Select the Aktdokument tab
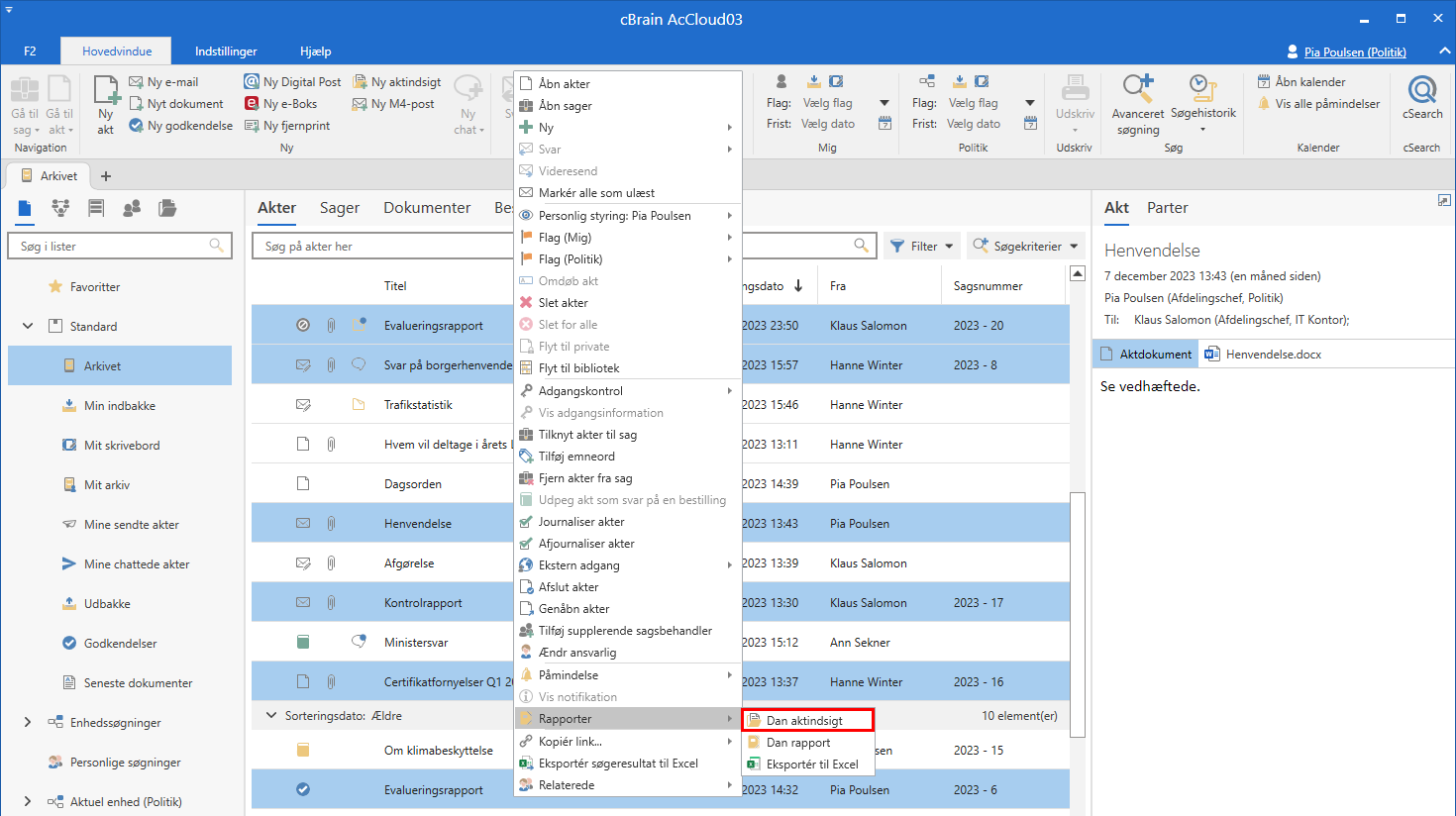Screen dimensions: 1456x816 pos(1146,355)
